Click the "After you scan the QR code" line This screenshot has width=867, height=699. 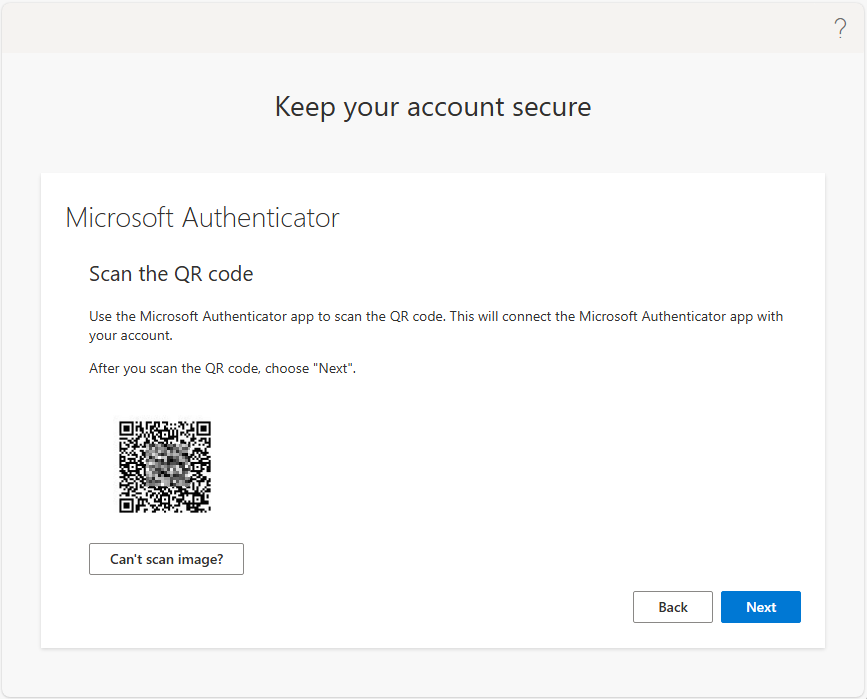(x=222, y=369)
